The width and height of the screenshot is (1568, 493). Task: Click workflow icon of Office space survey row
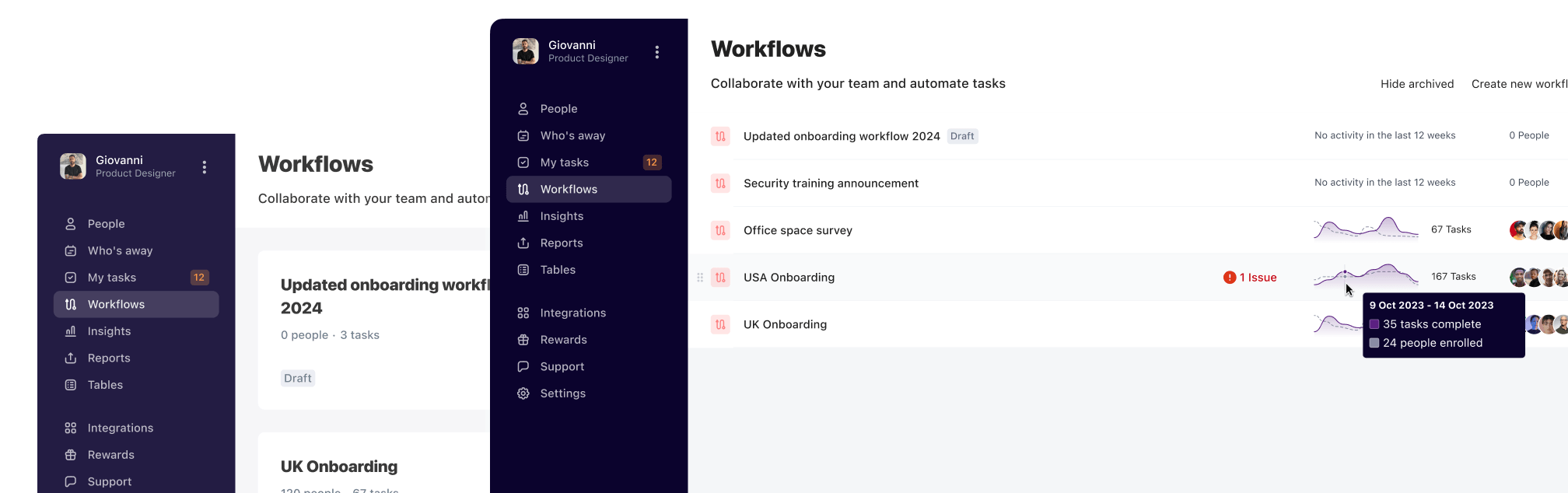(x=721, y=230)
